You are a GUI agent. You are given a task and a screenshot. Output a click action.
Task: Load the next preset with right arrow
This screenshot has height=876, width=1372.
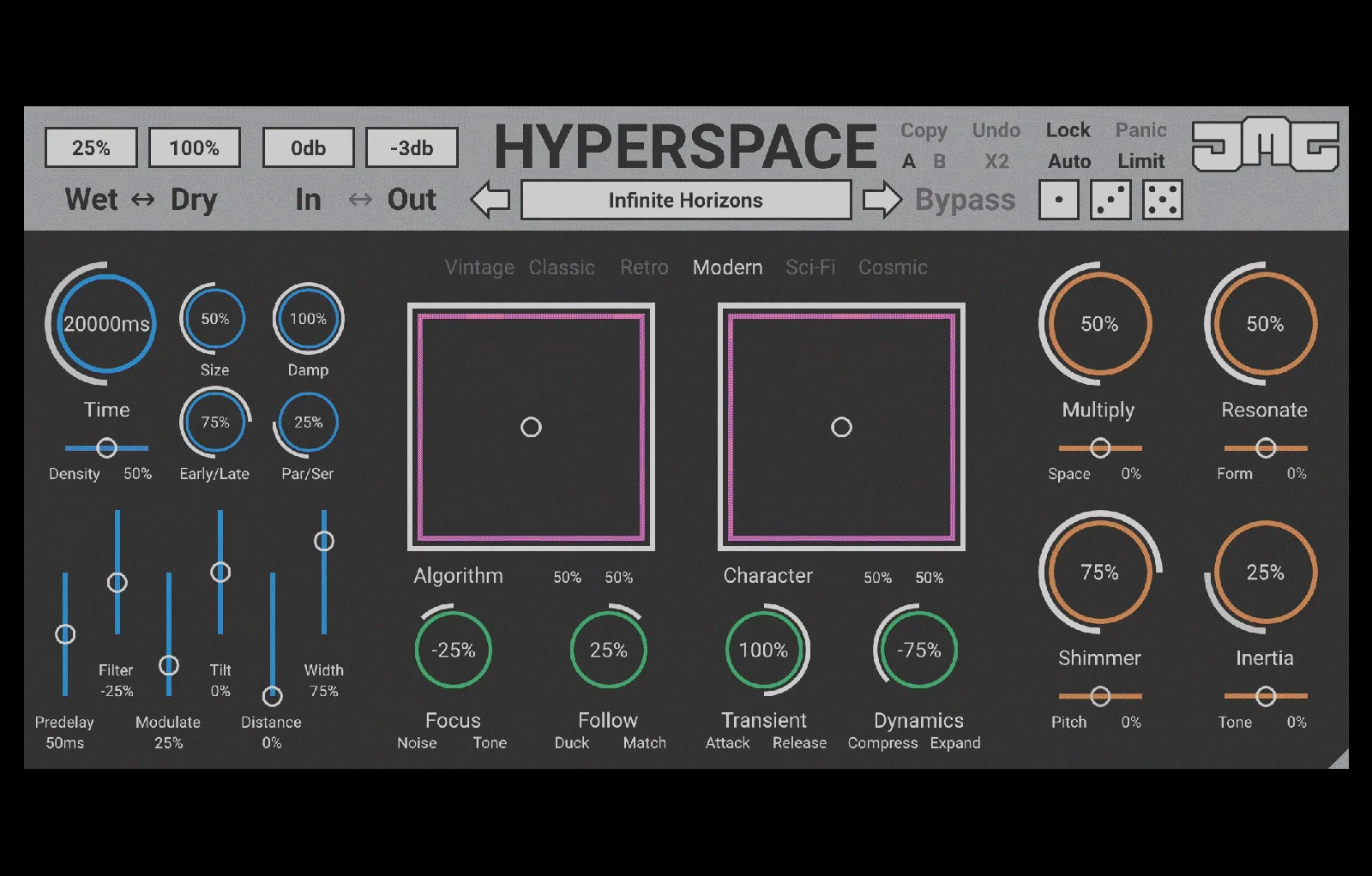tap(882, 200)
